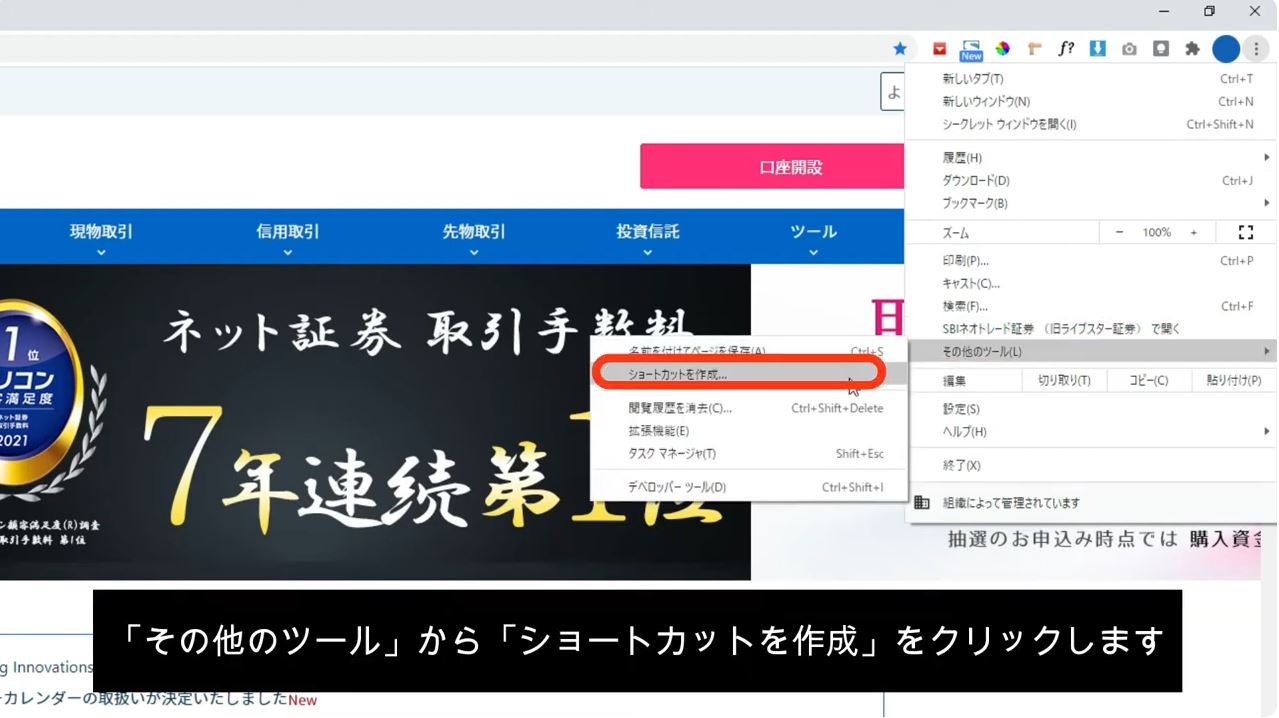Click 切り取り(T) in edit row
This screenshot has width=1279, height=718.
click(1064, 381)
